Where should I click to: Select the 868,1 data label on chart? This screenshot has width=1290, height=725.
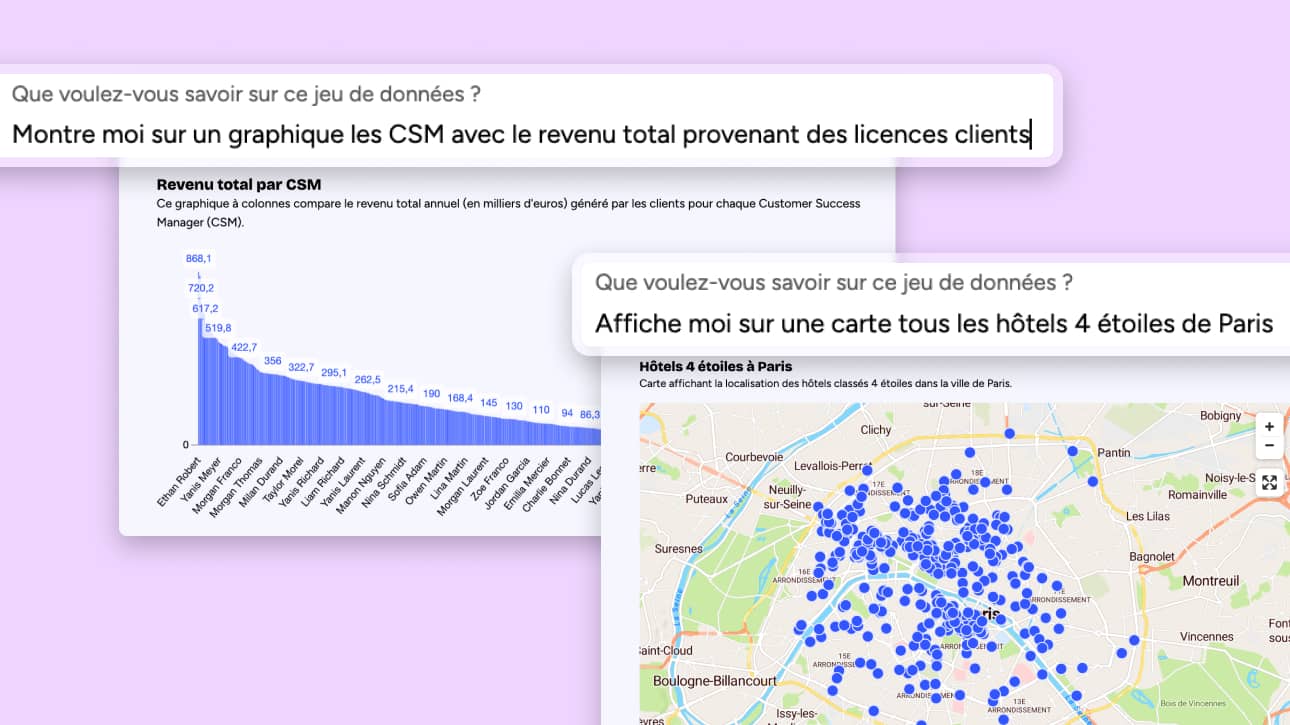[198, 259]
